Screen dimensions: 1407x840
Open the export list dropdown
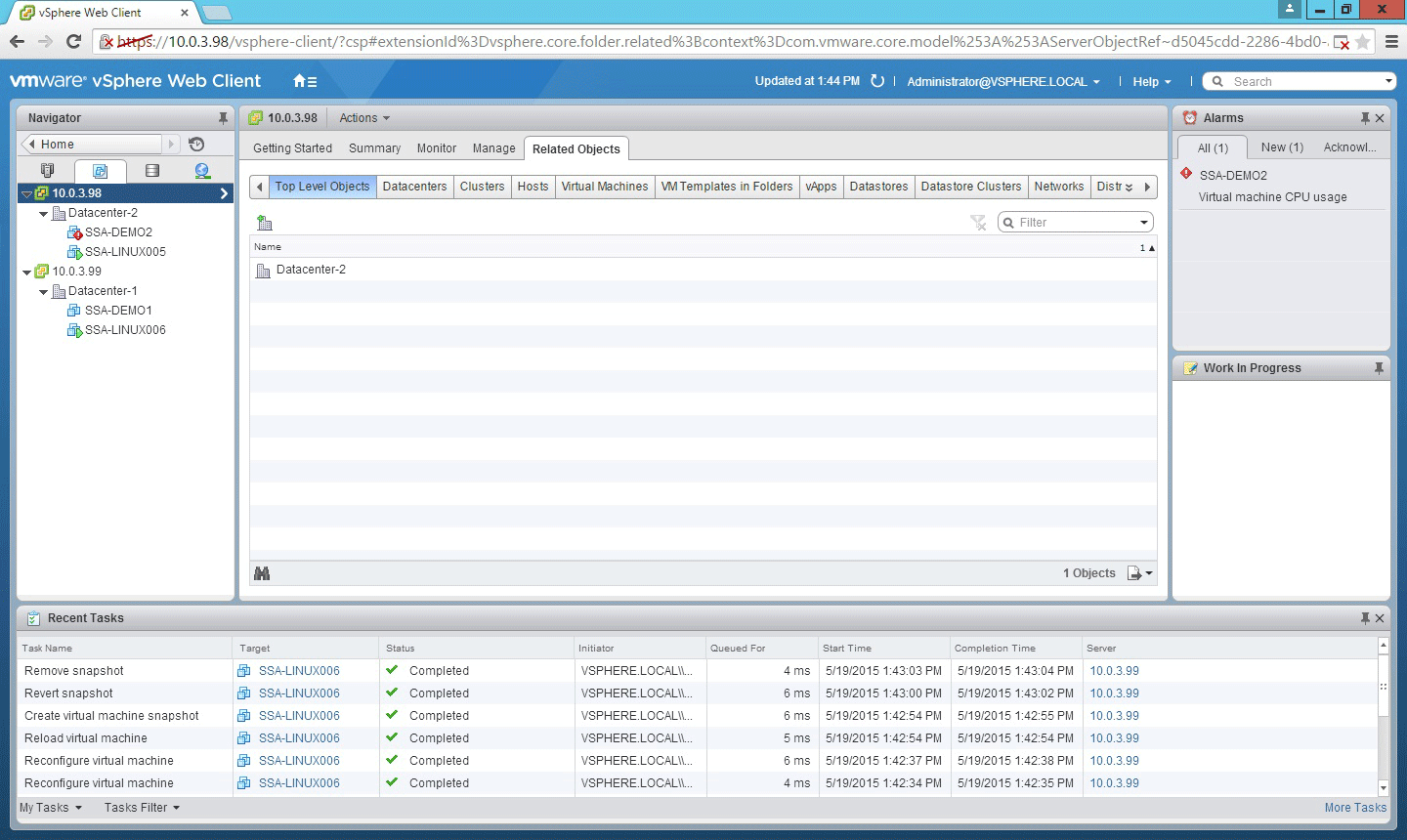click(1140, 573)
